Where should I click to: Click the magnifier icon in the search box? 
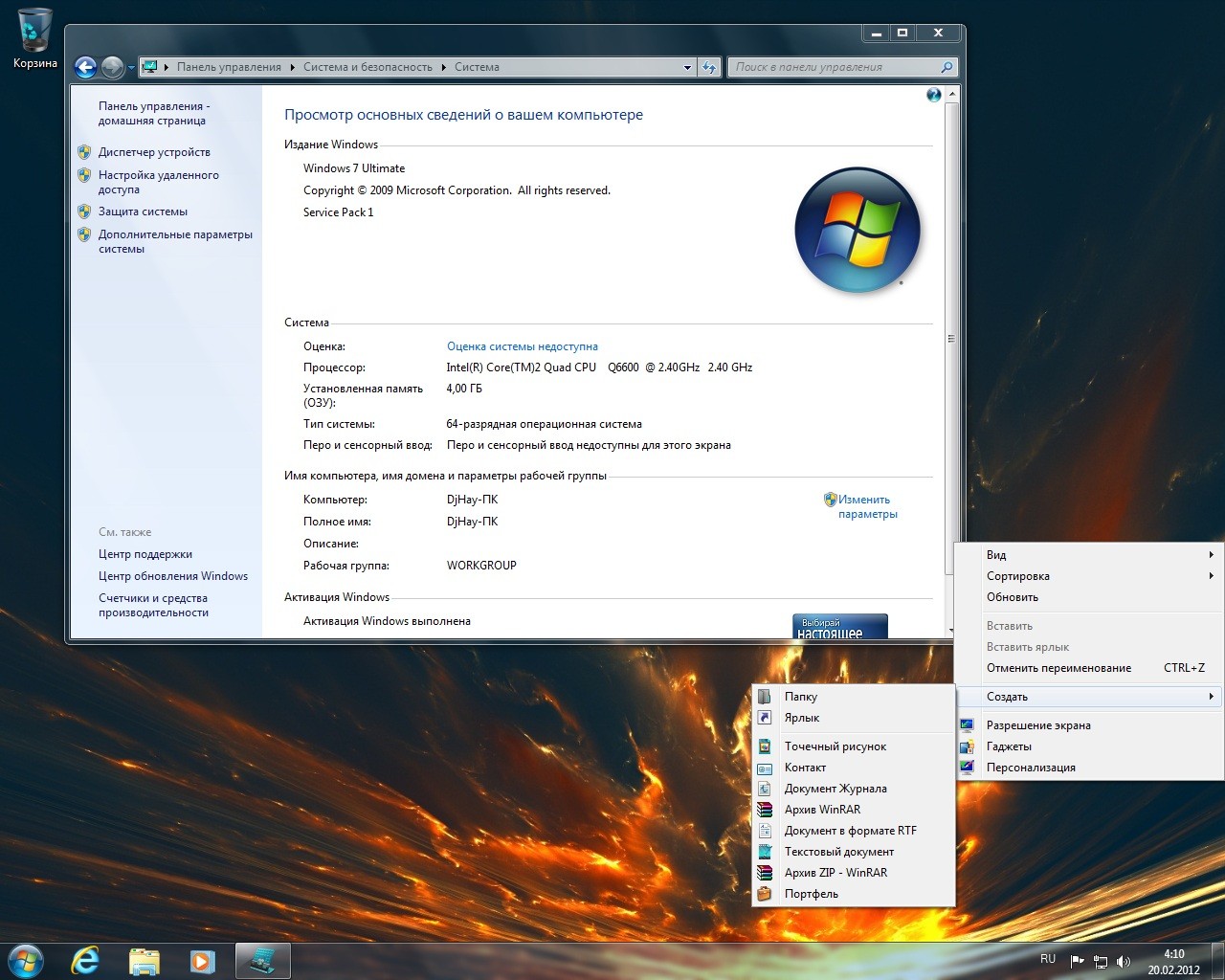tap(947, 67)
